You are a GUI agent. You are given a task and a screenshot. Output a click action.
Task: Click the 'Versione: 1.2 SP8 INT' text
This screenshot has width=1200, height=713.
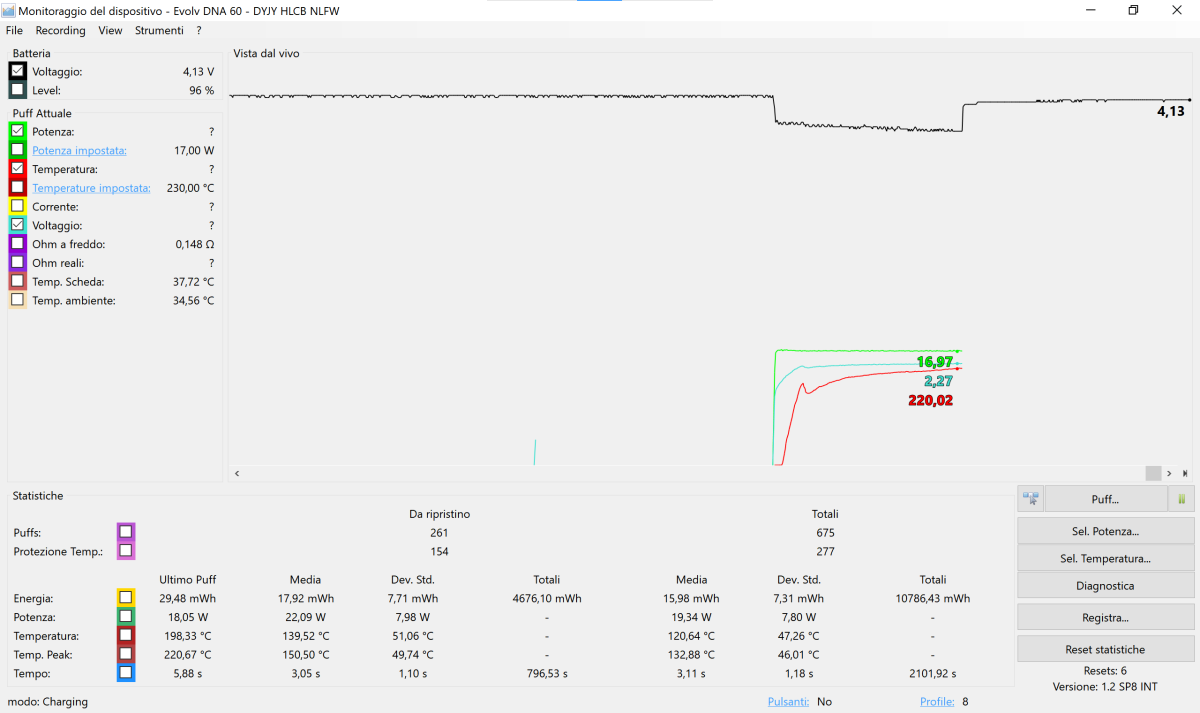pos(1105,687)
